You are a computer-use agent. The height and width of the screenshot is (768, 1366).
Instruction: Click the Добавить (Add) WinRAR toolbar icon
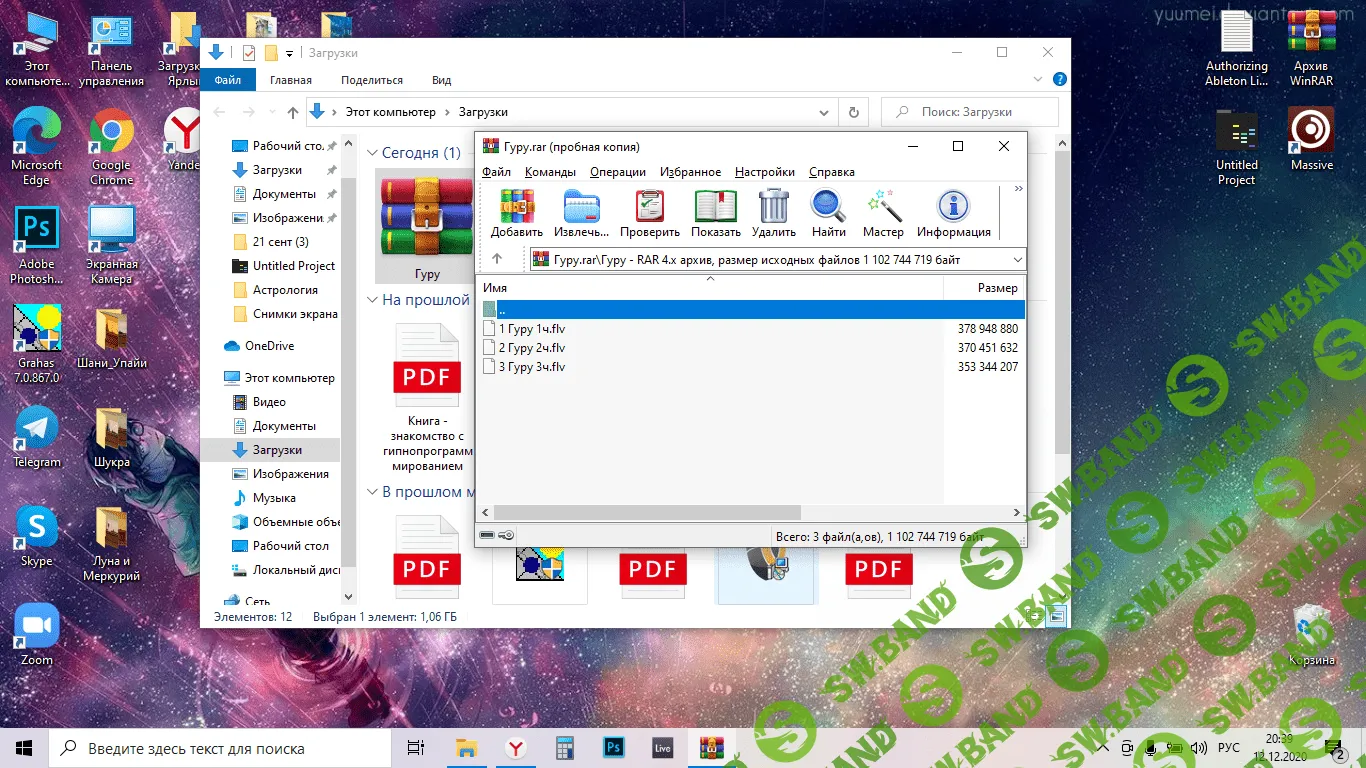[517, 213]
